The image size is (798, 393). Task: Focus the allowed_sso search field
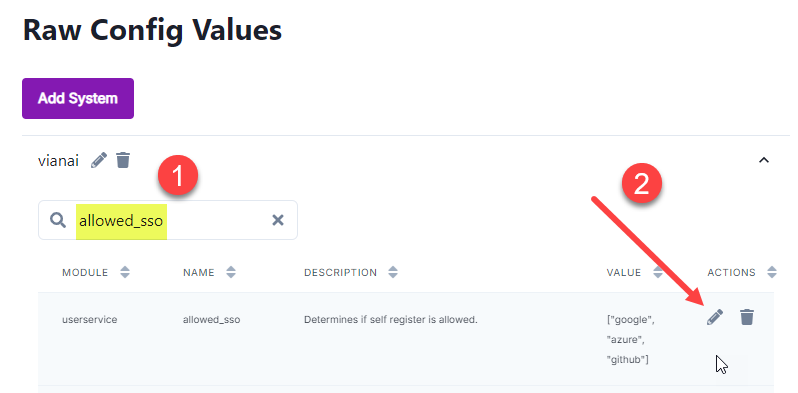coord(168,220)
